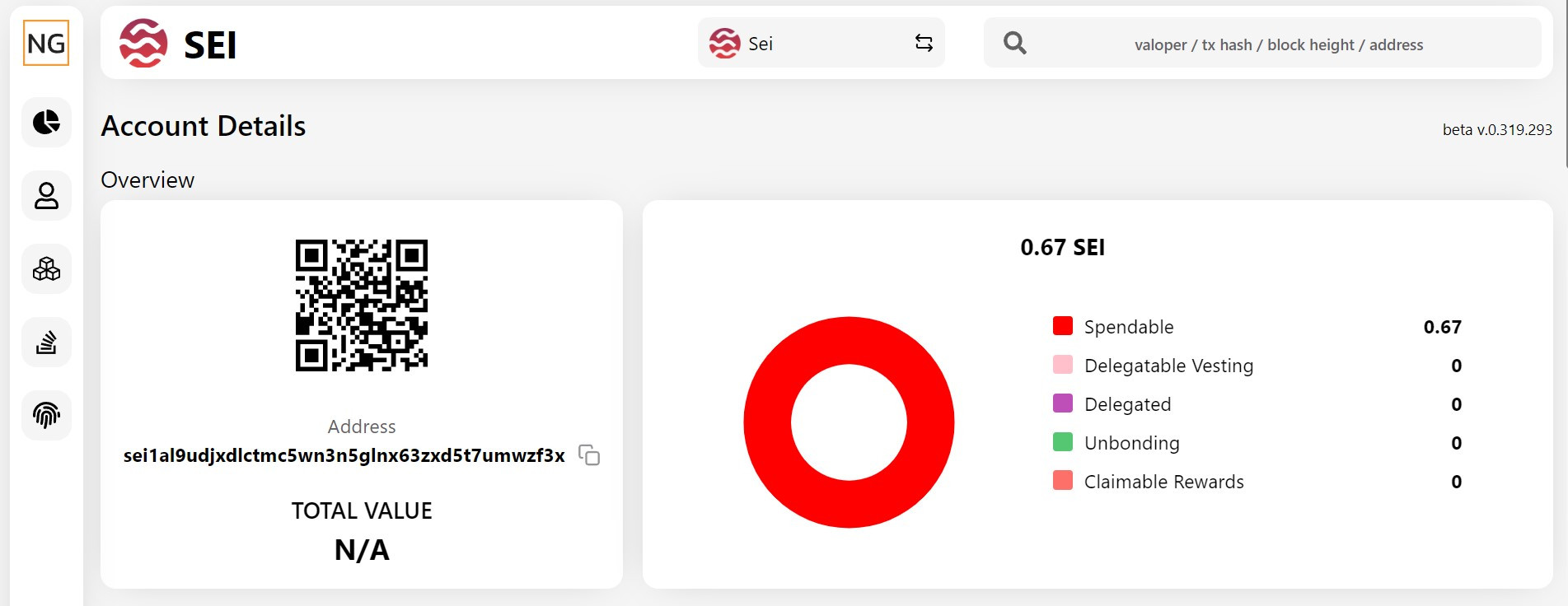Click the "0.67 SEI" total balance
The height and width of the screenshot is (606, 1568).
1063,247
